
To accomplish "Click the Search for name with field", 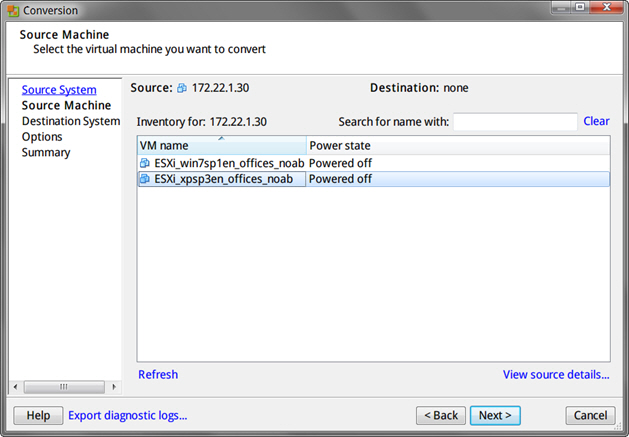I will [515, 121].
